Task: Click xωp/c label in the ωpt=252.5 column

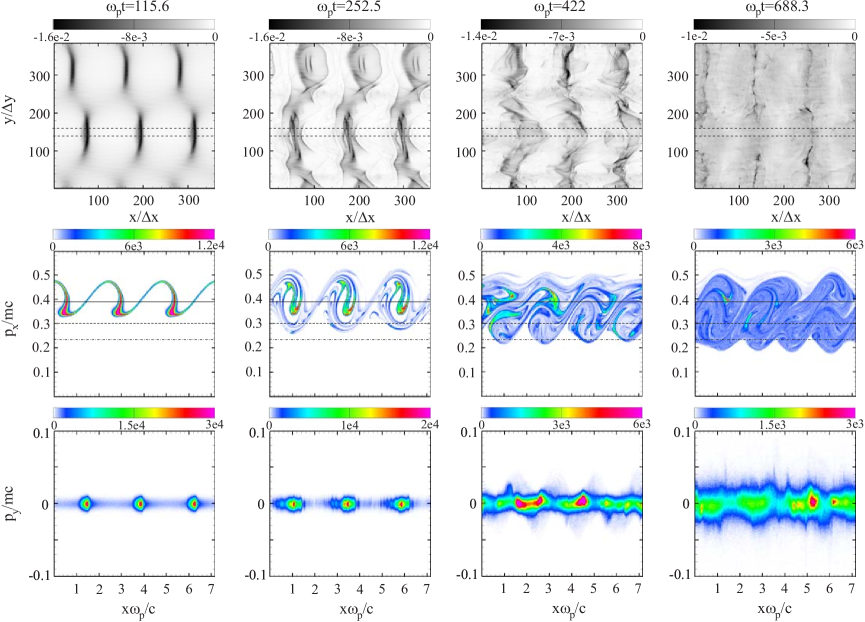Action: pos(355,610)
